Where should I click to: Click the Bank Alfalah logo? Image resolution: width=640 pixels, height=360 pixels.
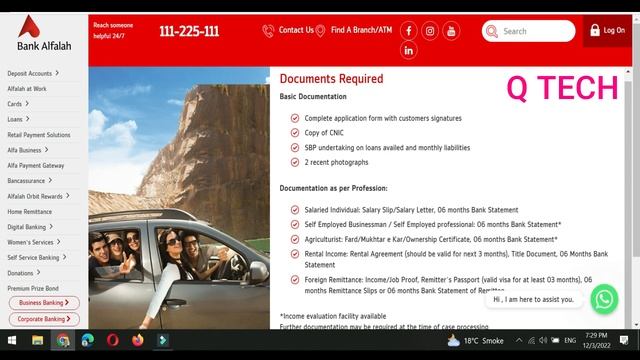click(x=44, y=33)
